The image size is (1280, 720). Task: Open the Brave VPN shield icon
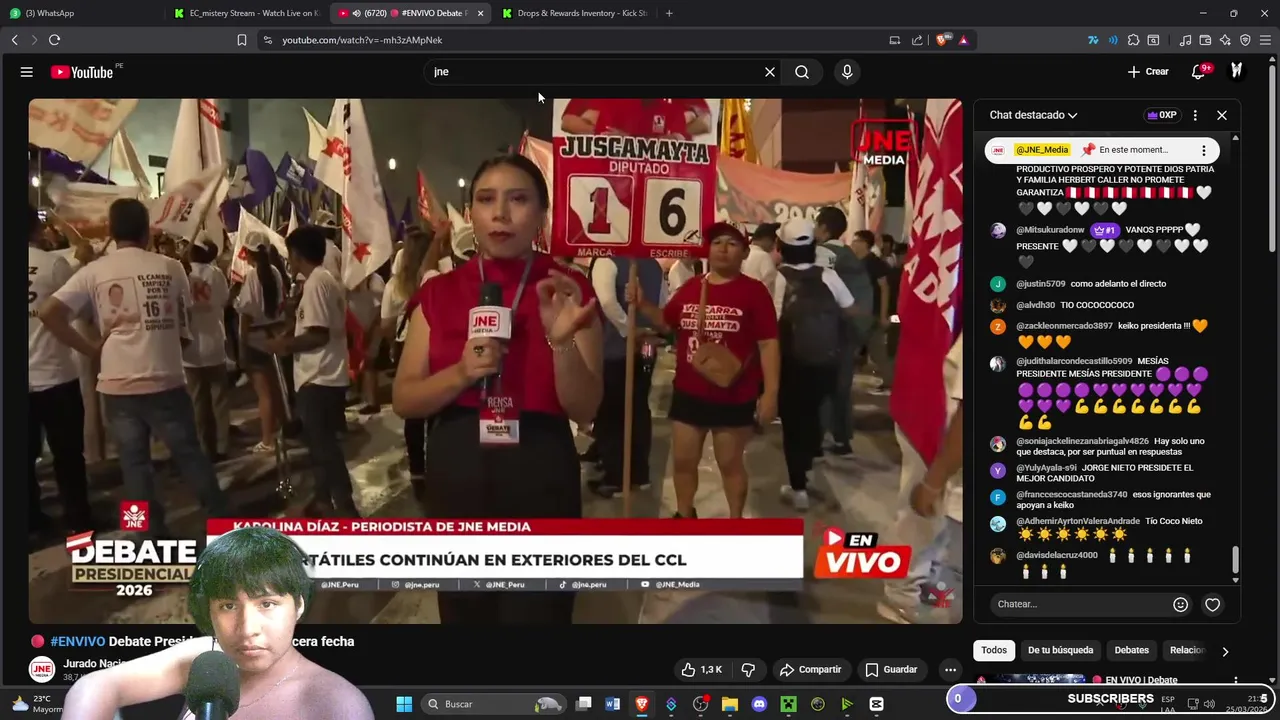[x=1245, y=40]
